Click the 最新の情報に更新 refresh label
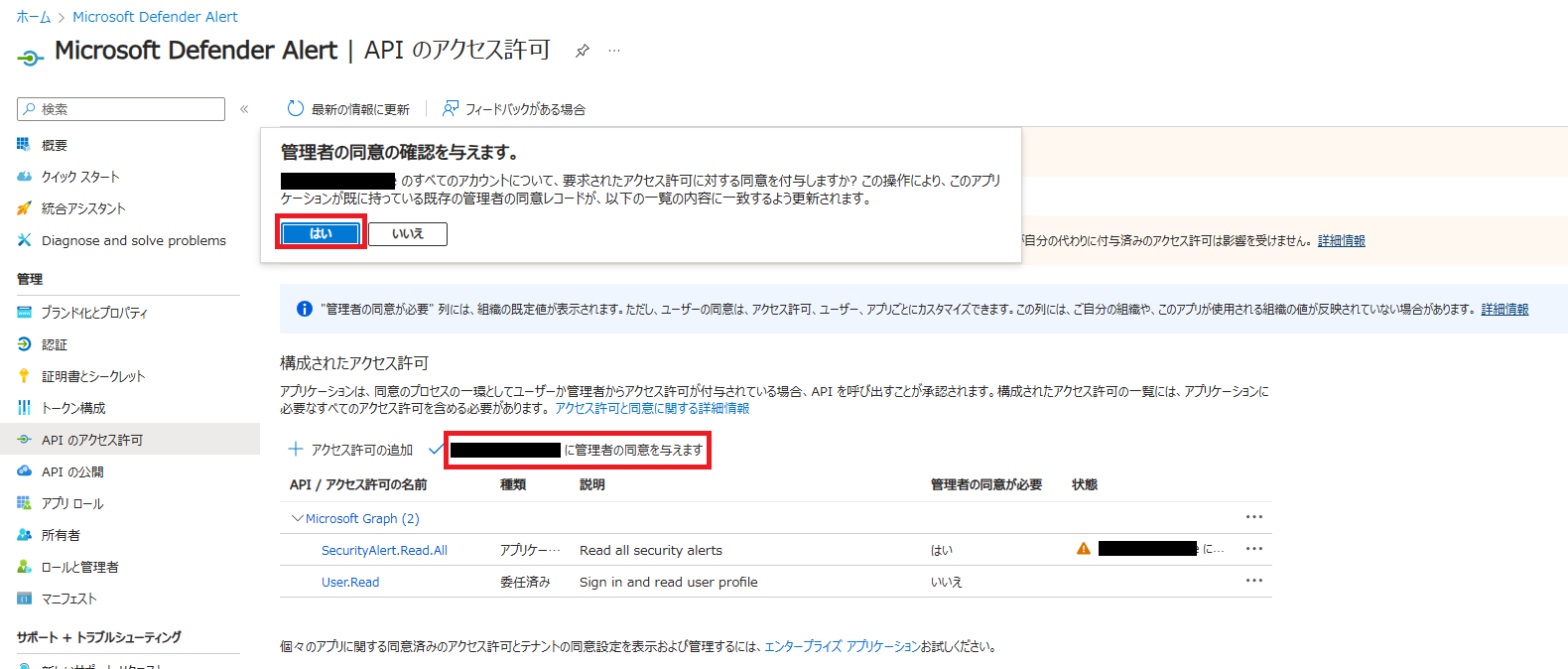This screenshot has width=1568, height=669. point(360,109)
